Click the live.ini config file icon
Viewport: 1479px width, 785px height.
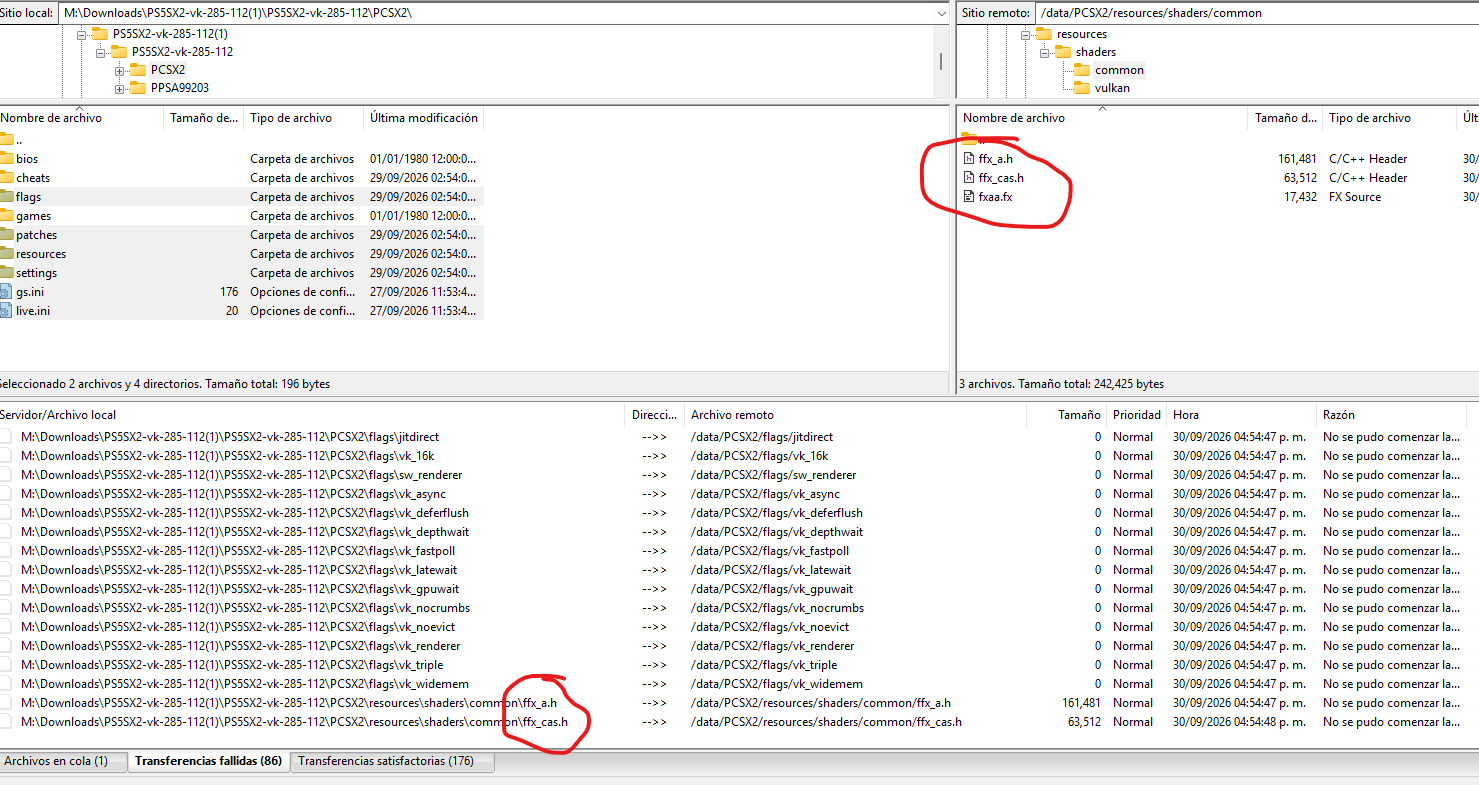(6, 311)
